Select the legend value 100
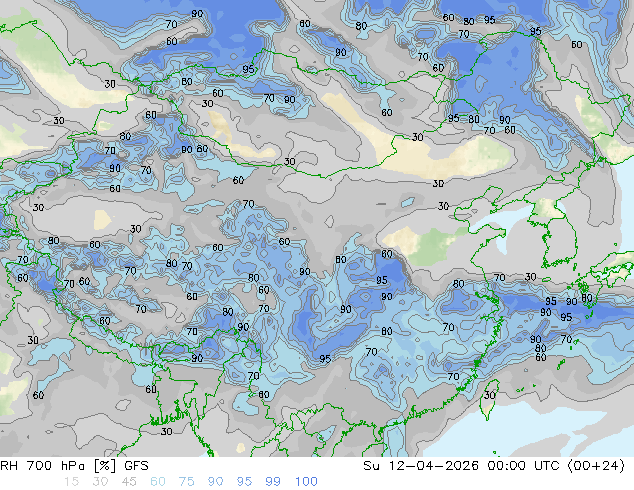This screenshot has width=634, height=490. [306, 482]
